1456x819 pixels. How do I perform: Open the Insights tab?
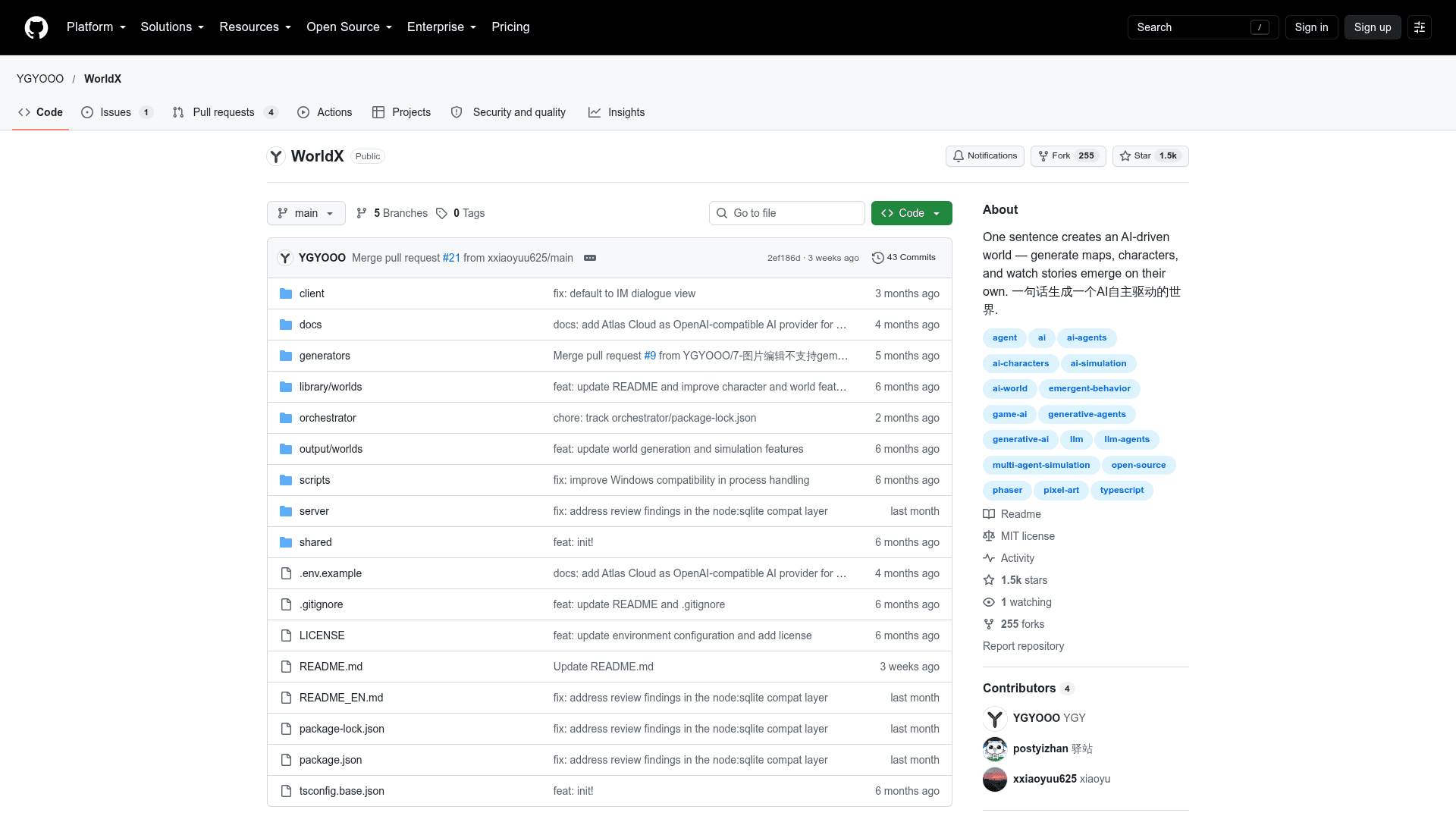click(x=617, y=112)
